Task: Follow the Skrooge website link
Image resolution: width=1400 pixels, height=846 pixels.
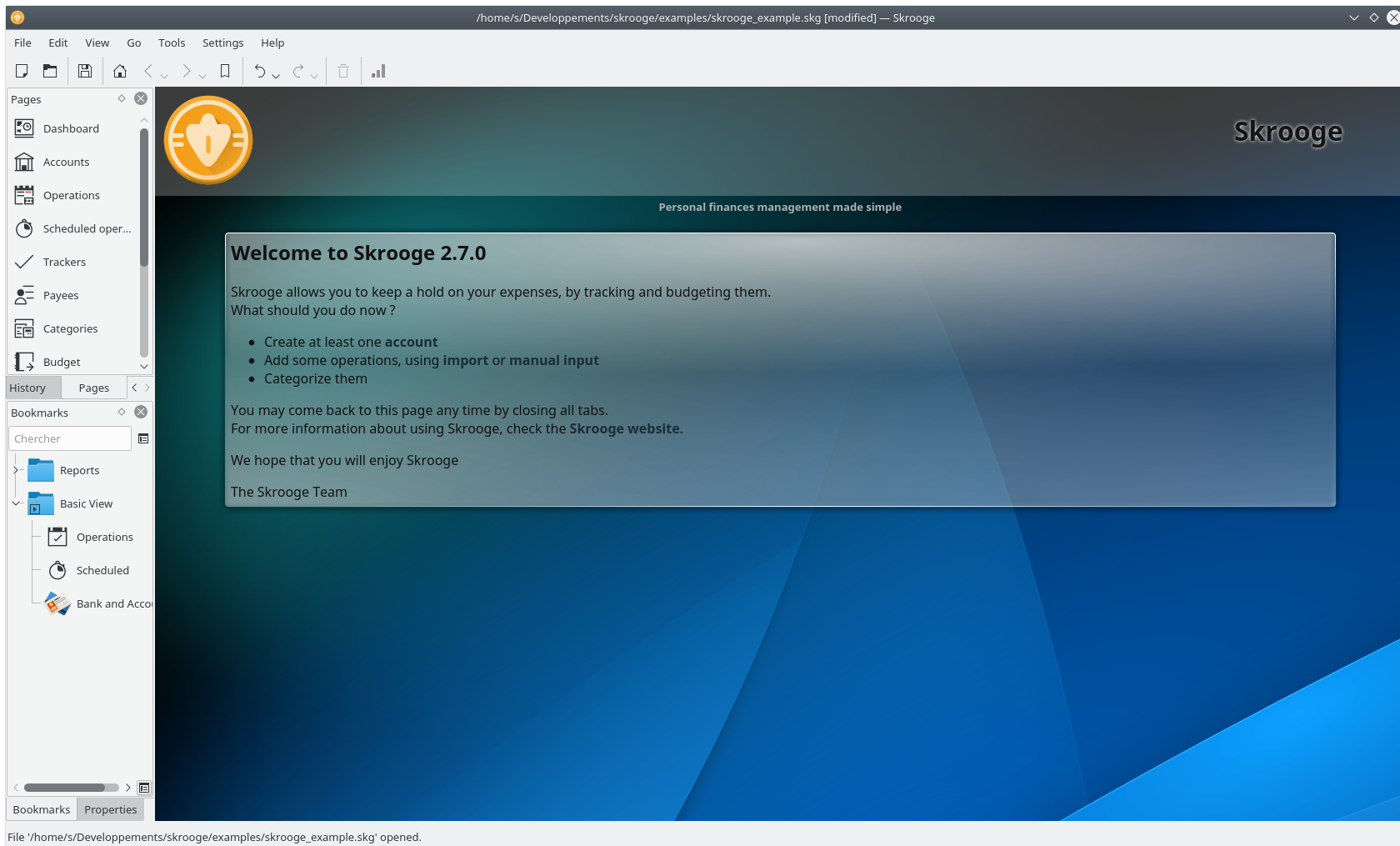Action: 624,428
